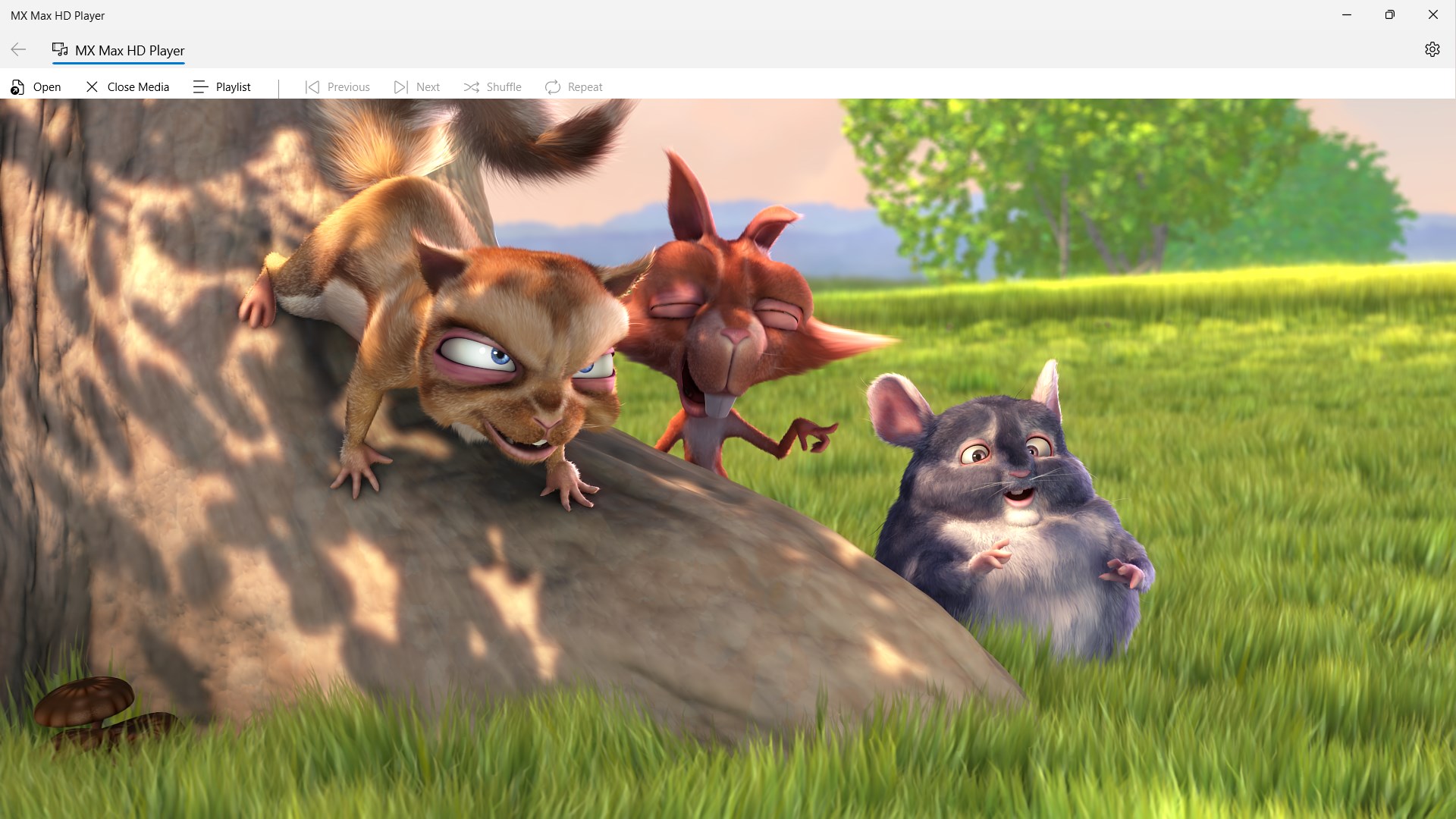Click the Previous text label
This screenshot has height=819, width=1456.
point(349,86)
